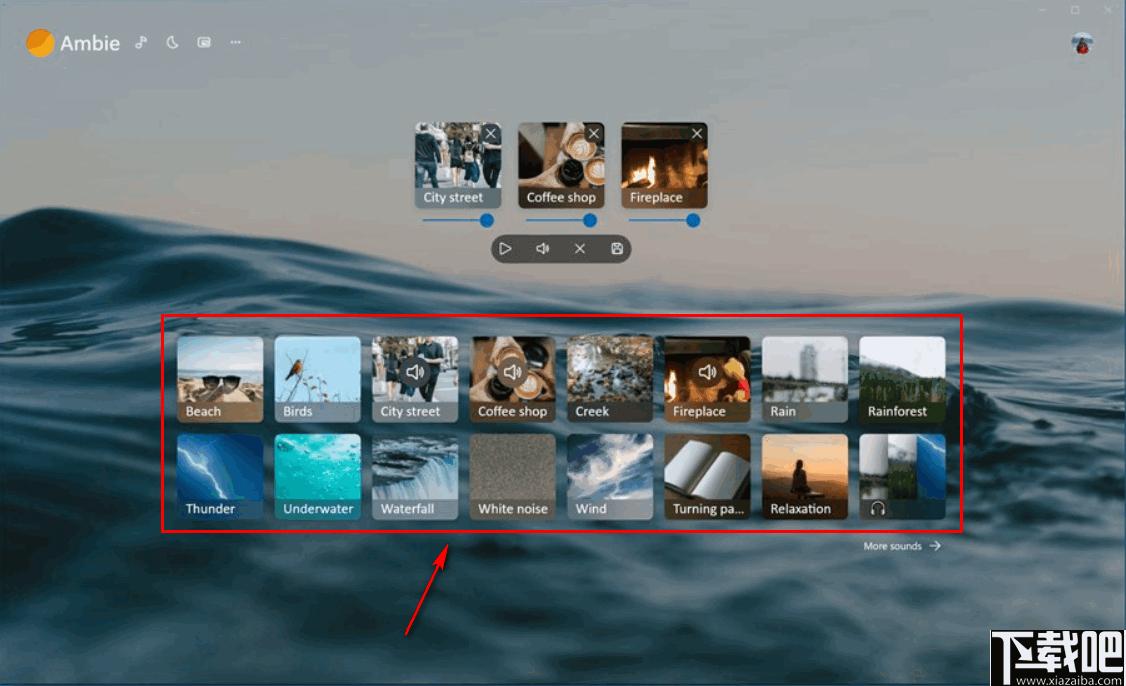Toggle the Fireplace tile in sound grid
The height and width of the screenshot is (686, 1126).
707,379
